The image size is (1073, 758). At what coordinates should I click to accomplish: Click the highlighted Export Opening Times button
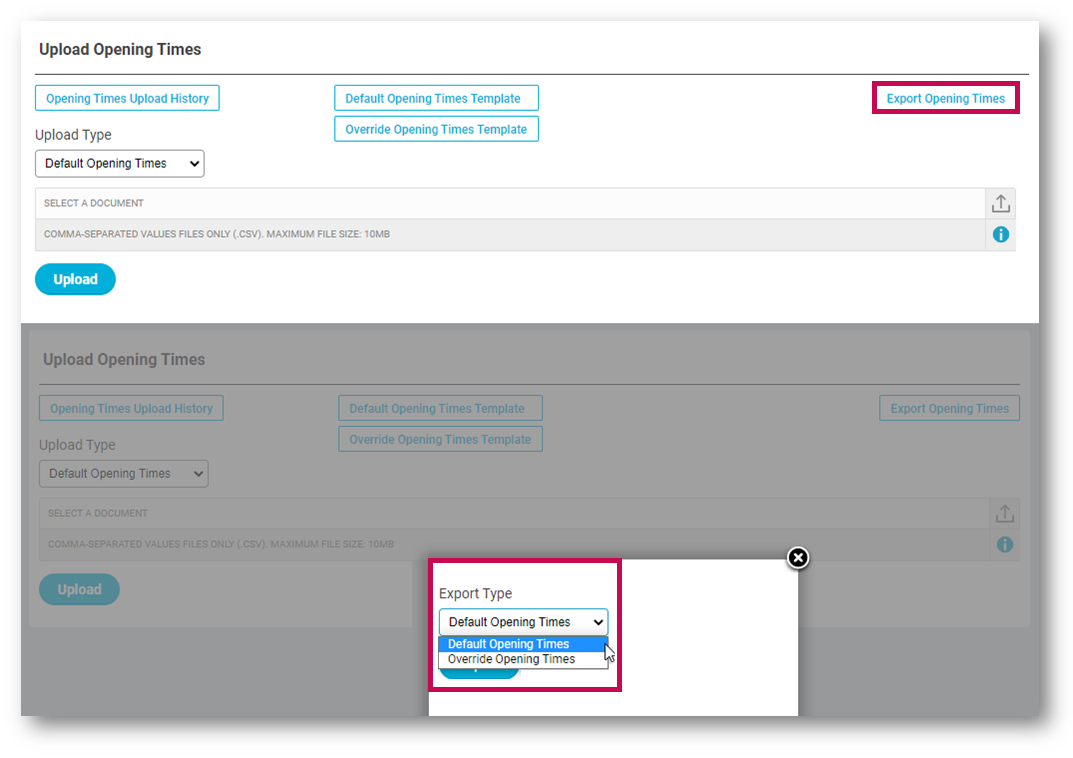tap(945, 98)
